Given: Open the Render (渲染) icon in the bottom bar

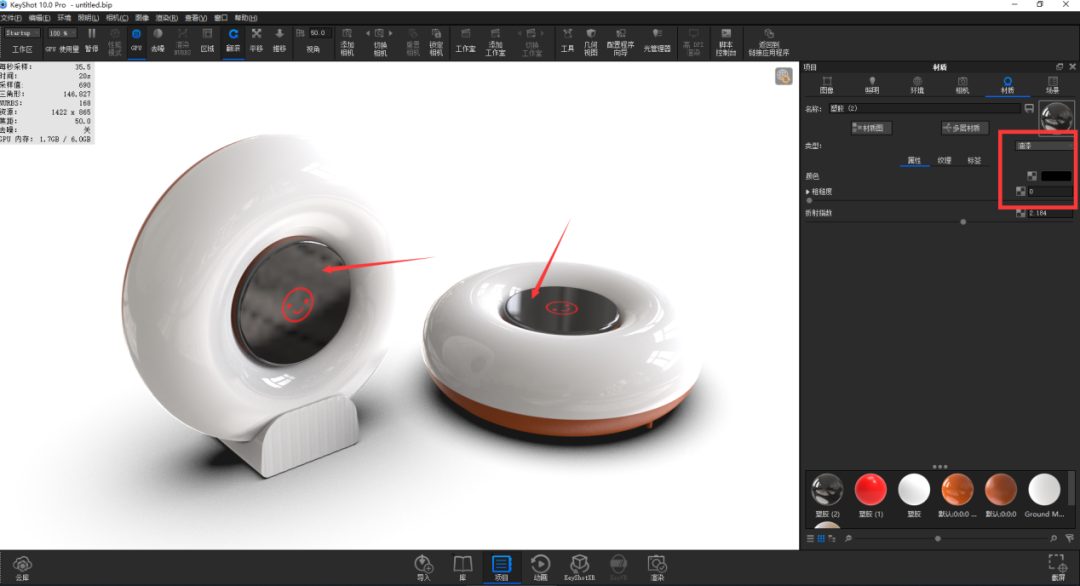Looking at the screenshot, I should point(657,568).
